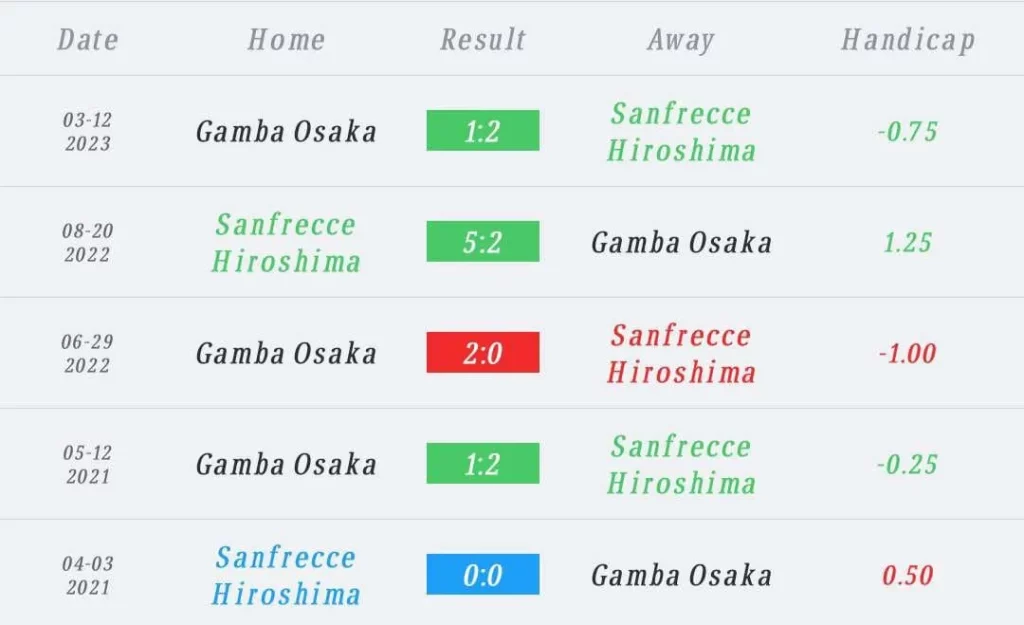Open the blue 0:0 result badge
The height and width of the screenshot is (625, 1024).
(483, 575)
